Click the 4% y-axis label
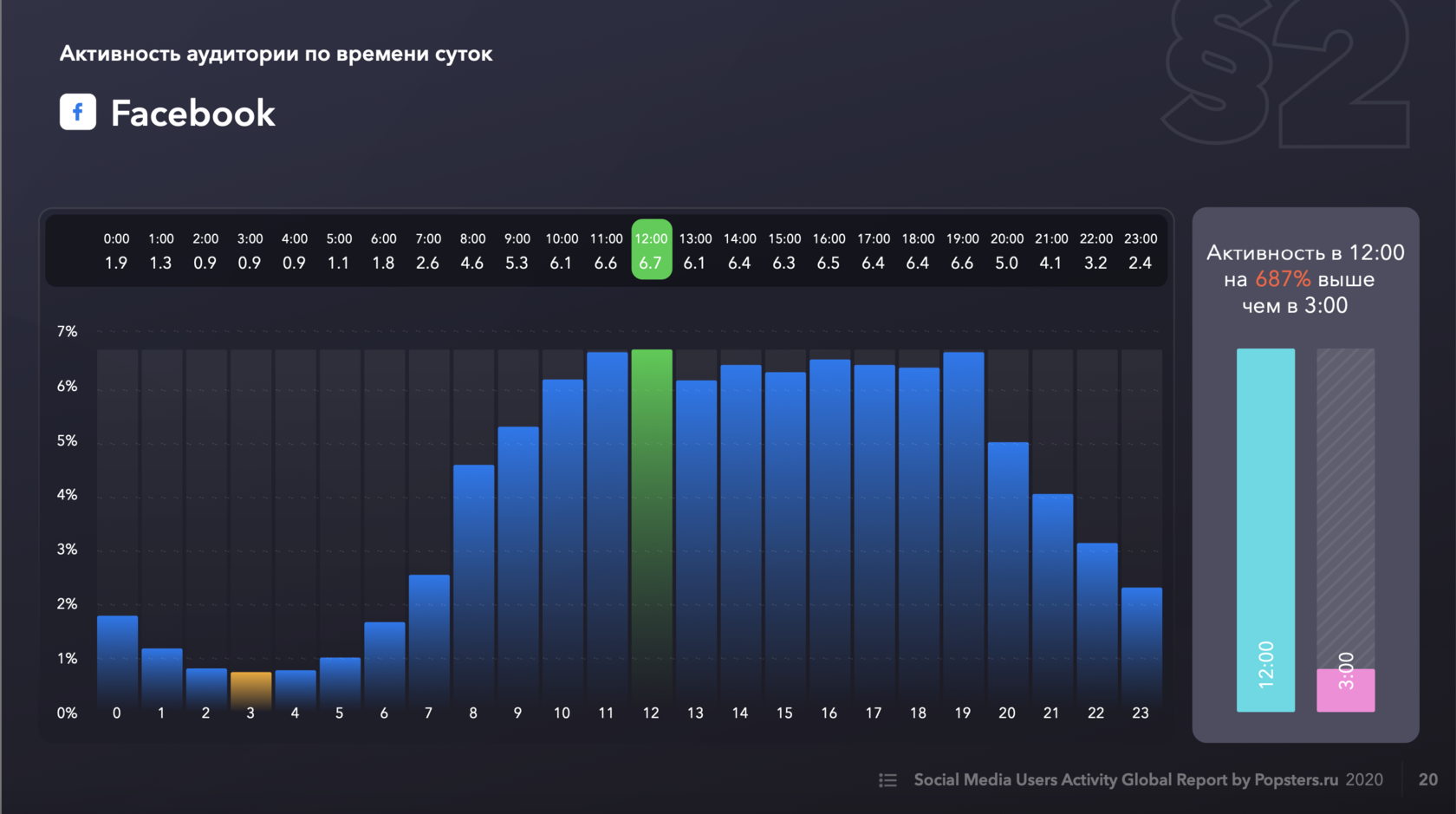The height and width of the screenshot is (814, 1456). [67, 495]
